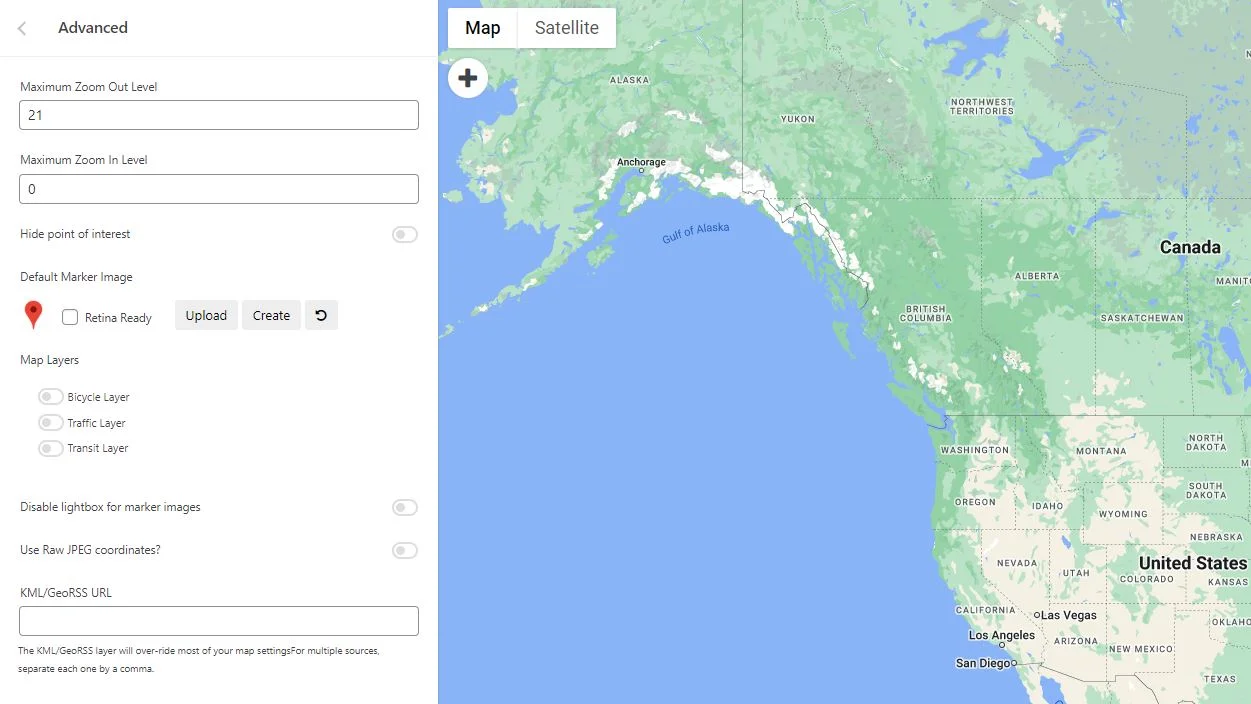Image resolution: width=1251 pixels, height=704 pixels.
Task: Click the Gulf of Alaska region
Action: pos(697,232)
